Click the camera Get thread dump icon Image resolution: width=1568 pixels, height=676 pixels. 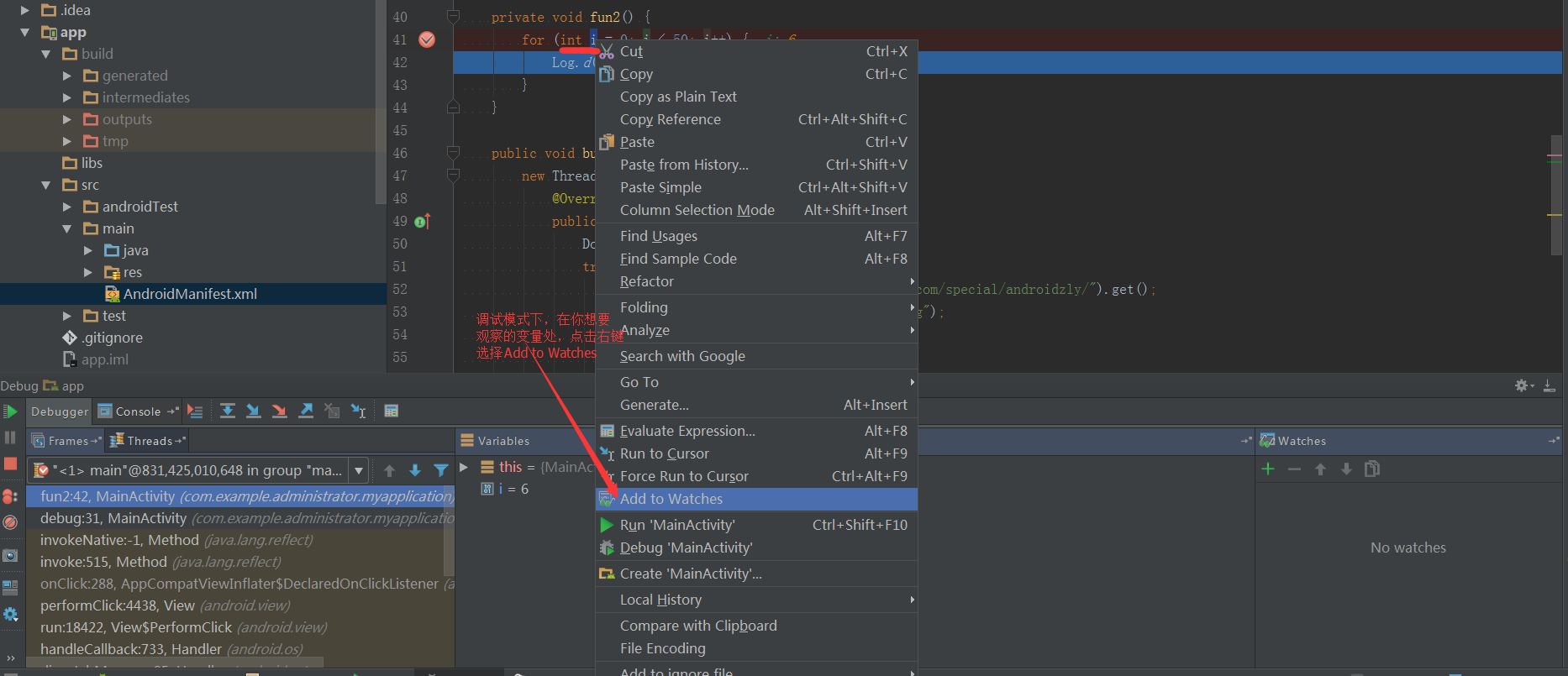(10, 556)
